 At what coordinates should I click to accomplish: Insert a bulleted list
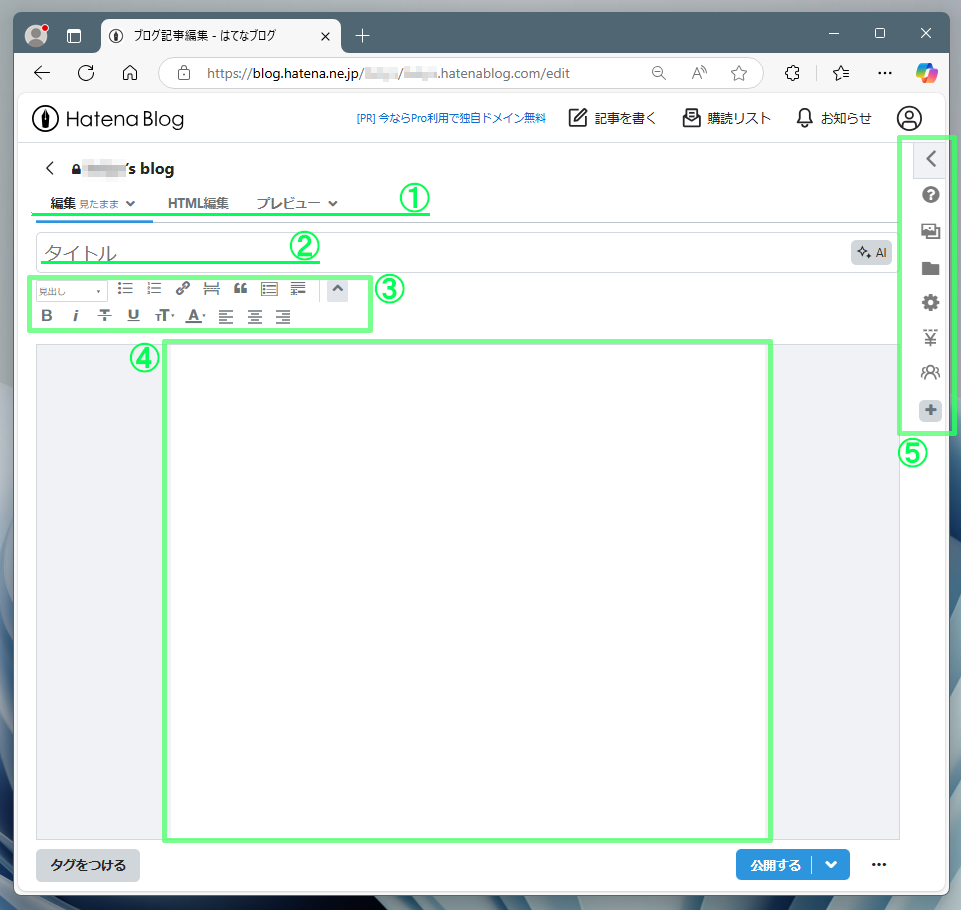[125, 289]
